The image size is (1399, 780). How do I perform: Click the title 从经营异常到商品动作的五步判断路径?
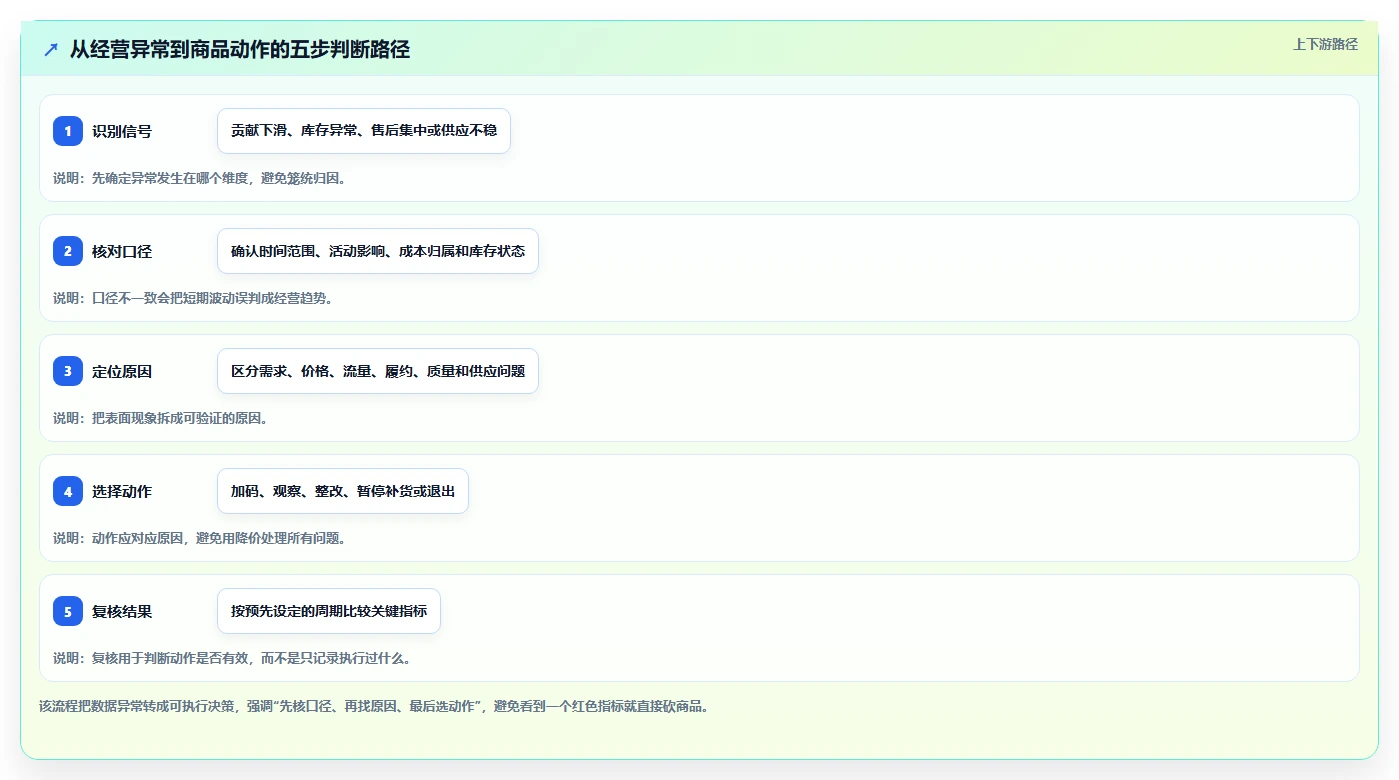pos(240,49)
